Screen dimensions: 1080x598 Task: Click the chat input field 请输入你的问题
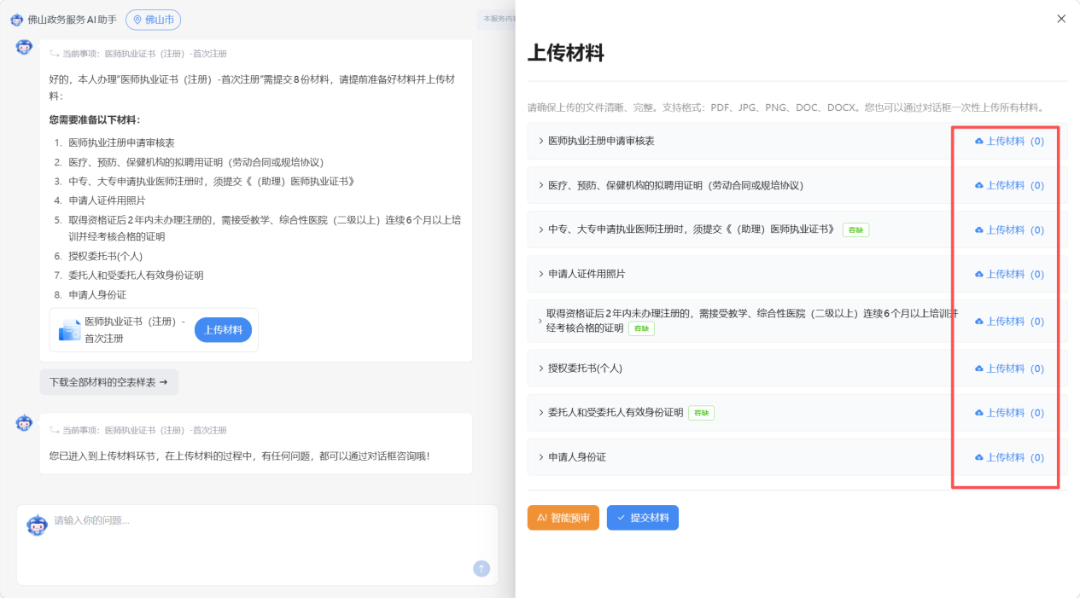click(258, 544)
